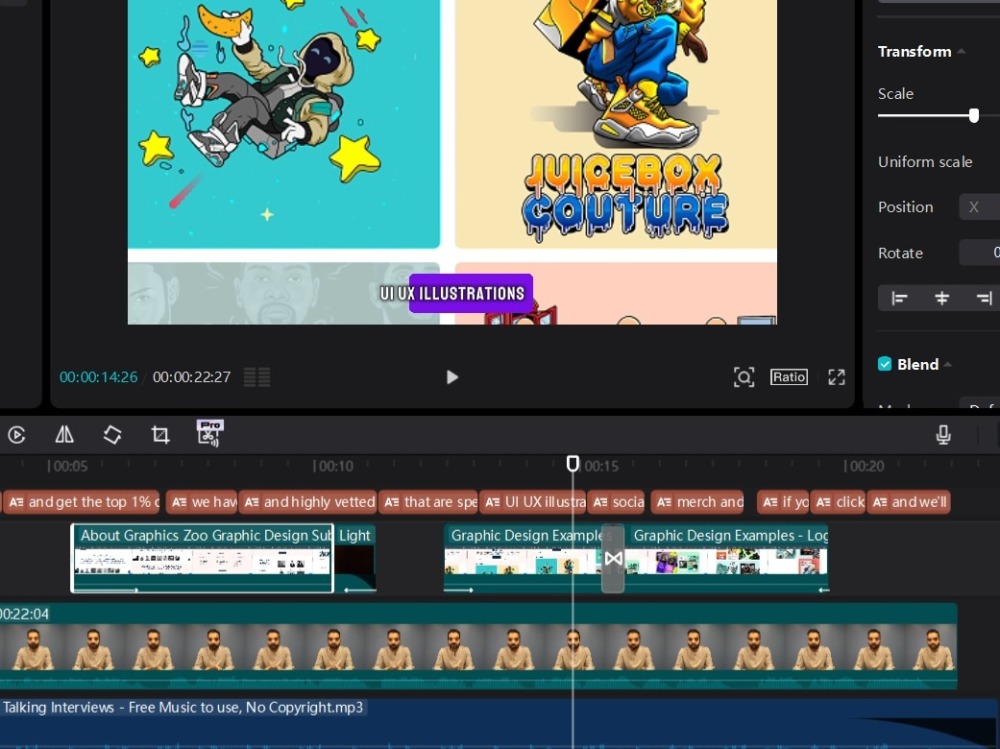Select the 'we hav' caption clip

tap(202, 502)
